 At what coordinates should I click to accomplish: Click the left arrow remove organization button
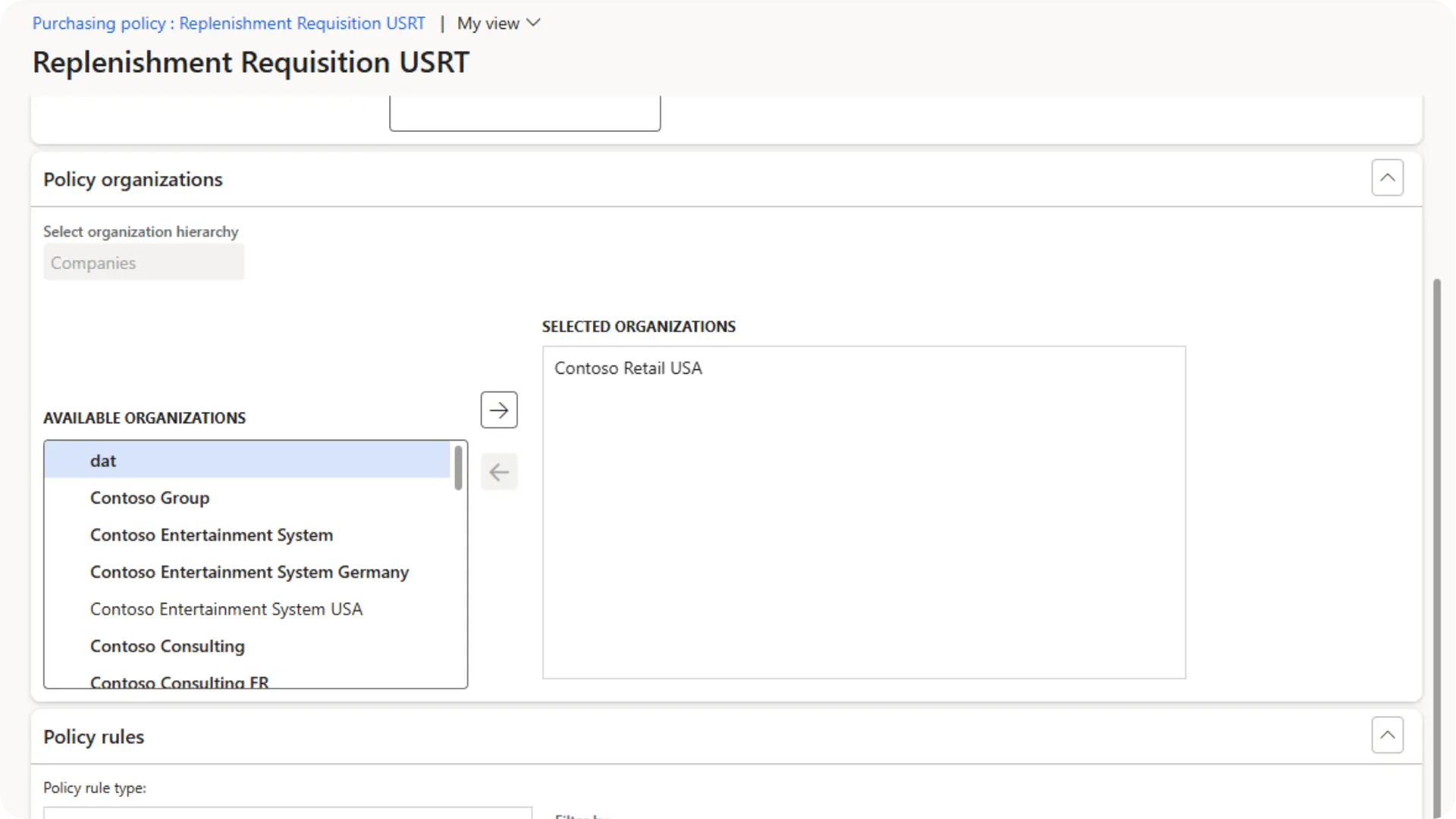tap(499, 472)
